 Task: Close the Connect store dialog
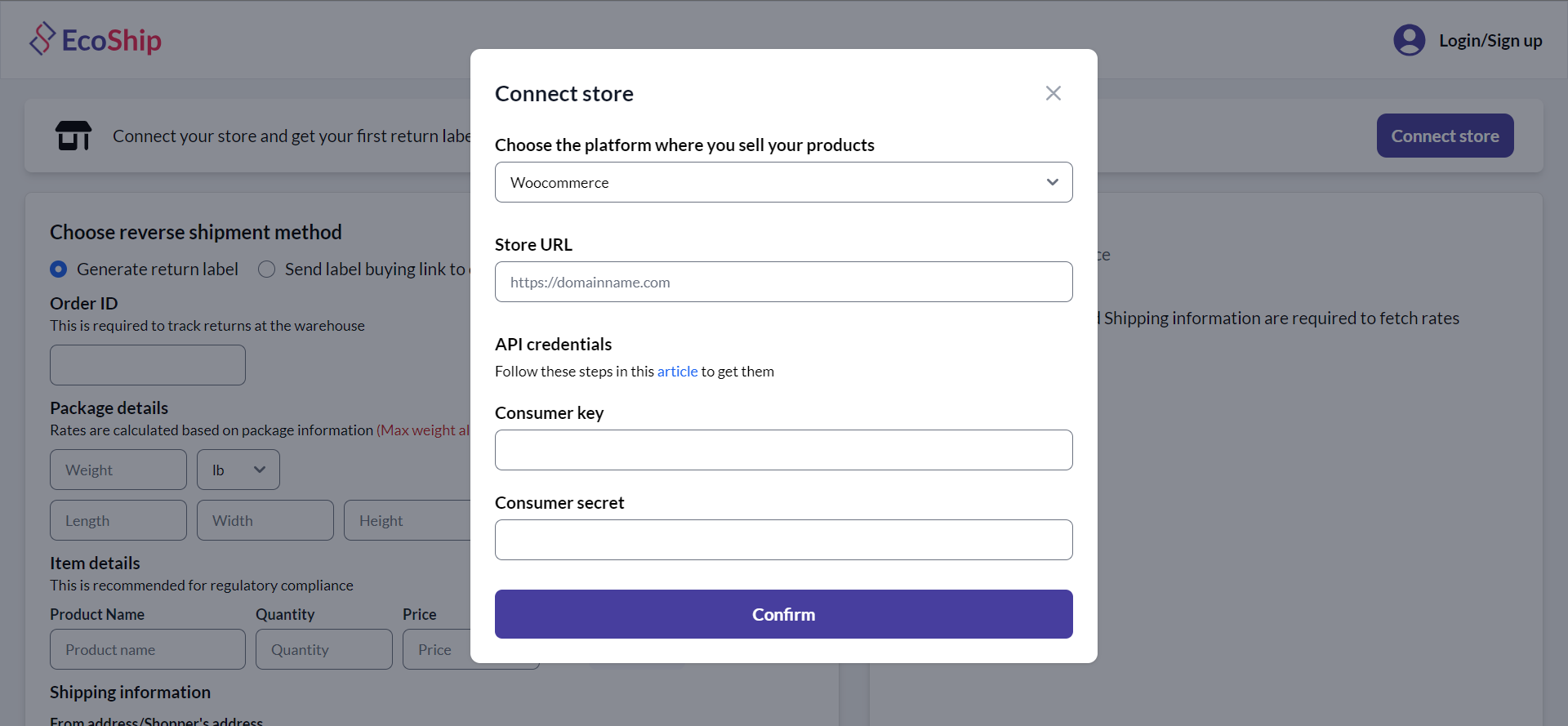[x=1053, y=93]
